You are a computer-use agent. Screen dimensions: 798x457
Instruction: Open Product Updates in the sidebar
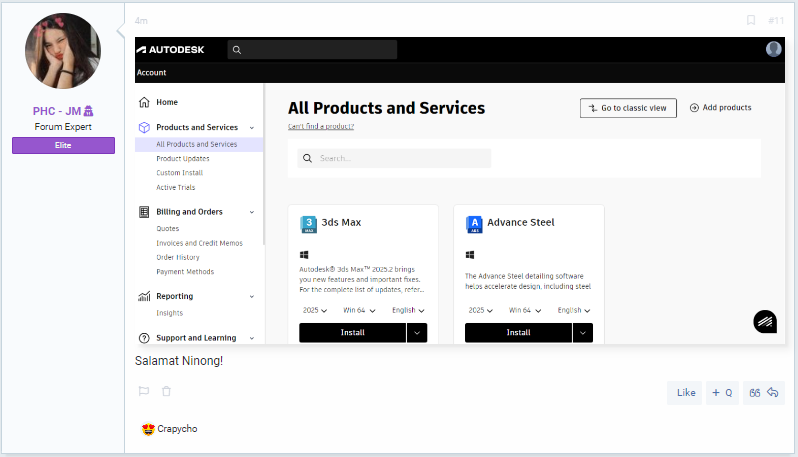pyautogui.click(x=183, y=159)
